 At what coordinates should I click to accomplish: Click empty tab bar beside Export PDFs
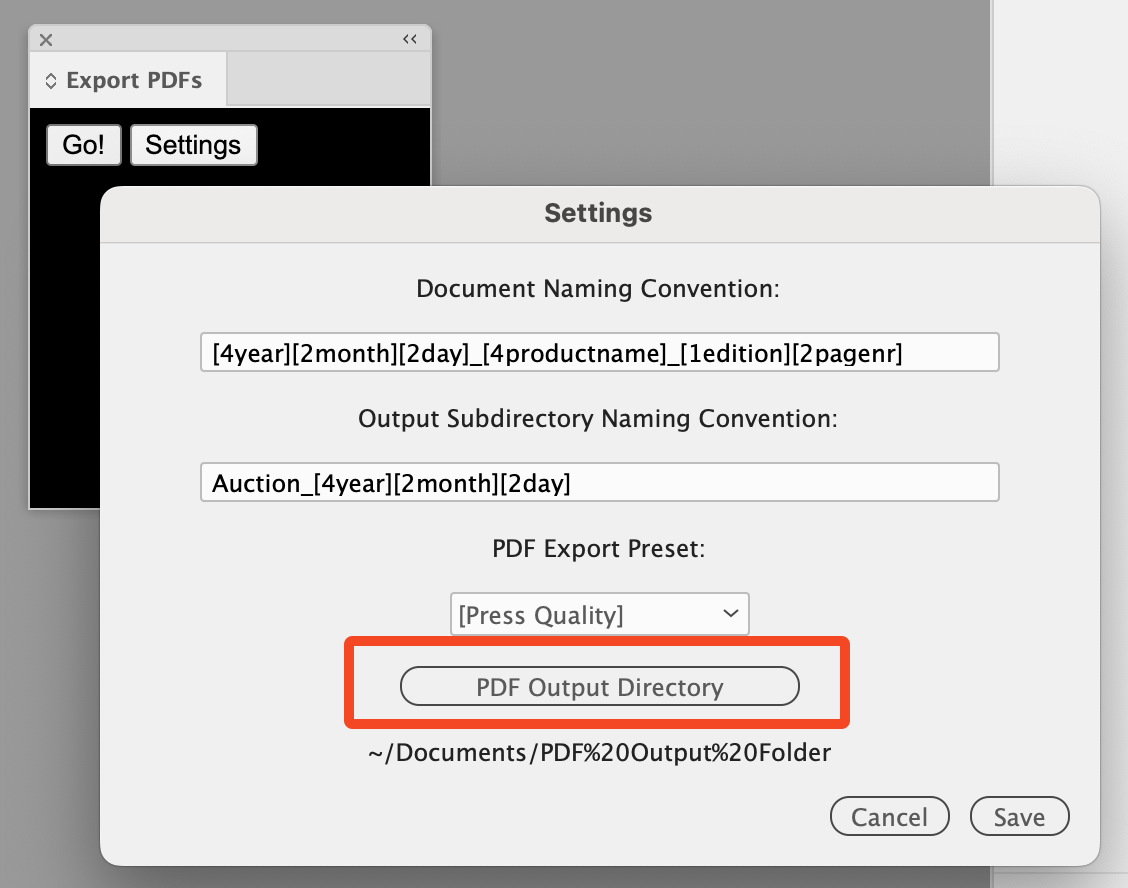[x=328, y=81]
